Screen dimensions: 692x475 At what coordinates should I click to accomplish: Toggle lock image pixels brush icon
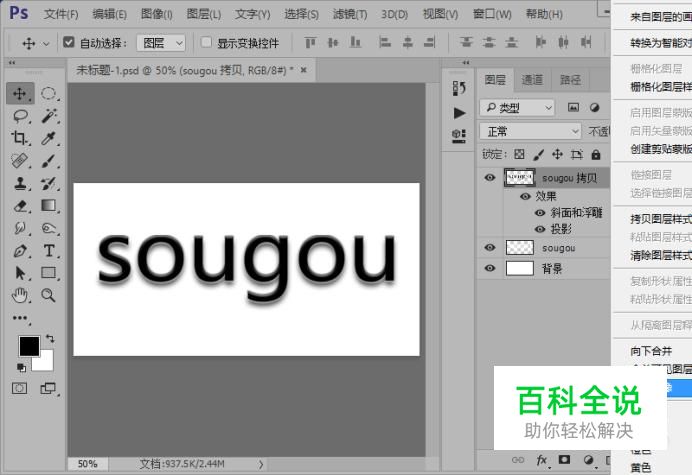point(538,155)
